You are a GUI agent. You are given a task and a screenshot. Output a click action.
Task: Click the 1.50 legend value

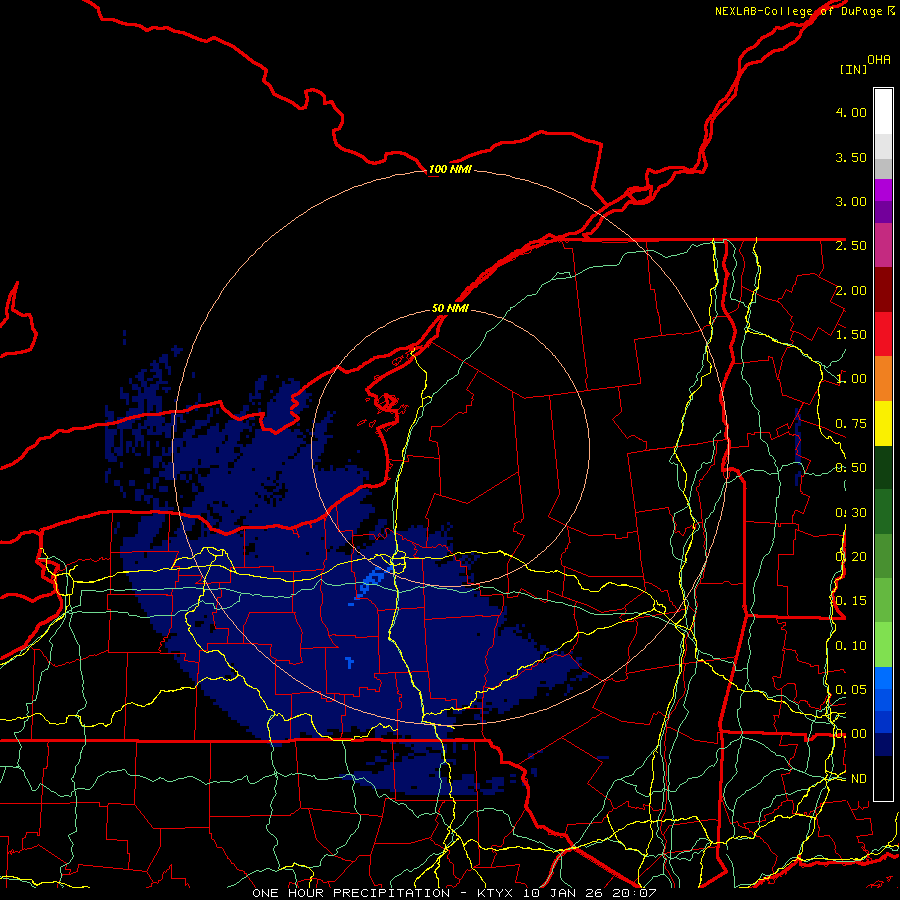point(851,335)
